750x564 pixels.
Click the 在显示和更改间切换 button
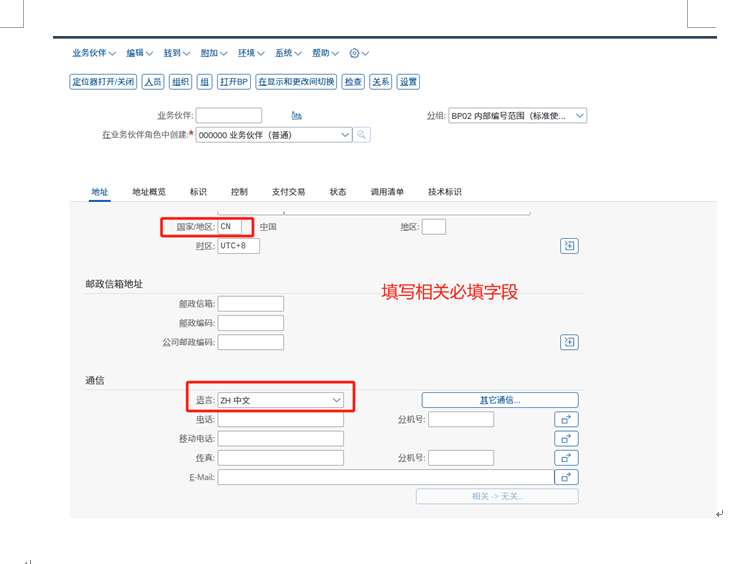(x=296, y=82)
